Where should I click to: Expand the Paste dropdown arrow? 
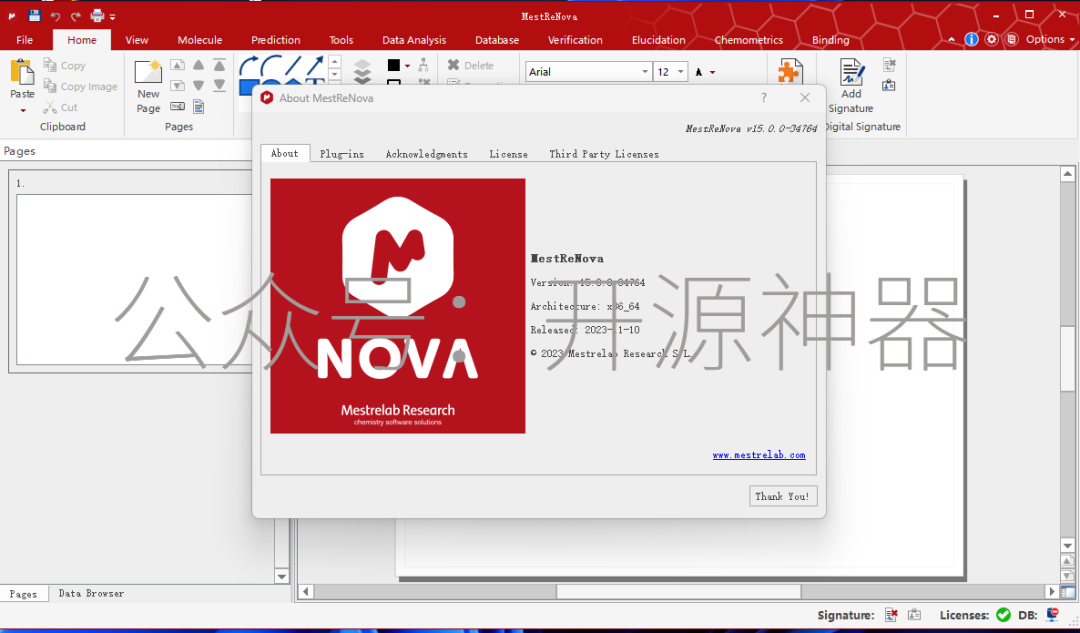(23, 110)
